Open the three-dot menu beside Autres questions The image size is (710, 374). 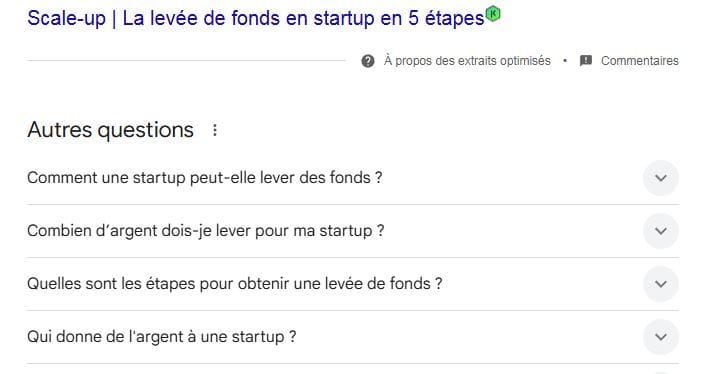(x=215, y=130)
